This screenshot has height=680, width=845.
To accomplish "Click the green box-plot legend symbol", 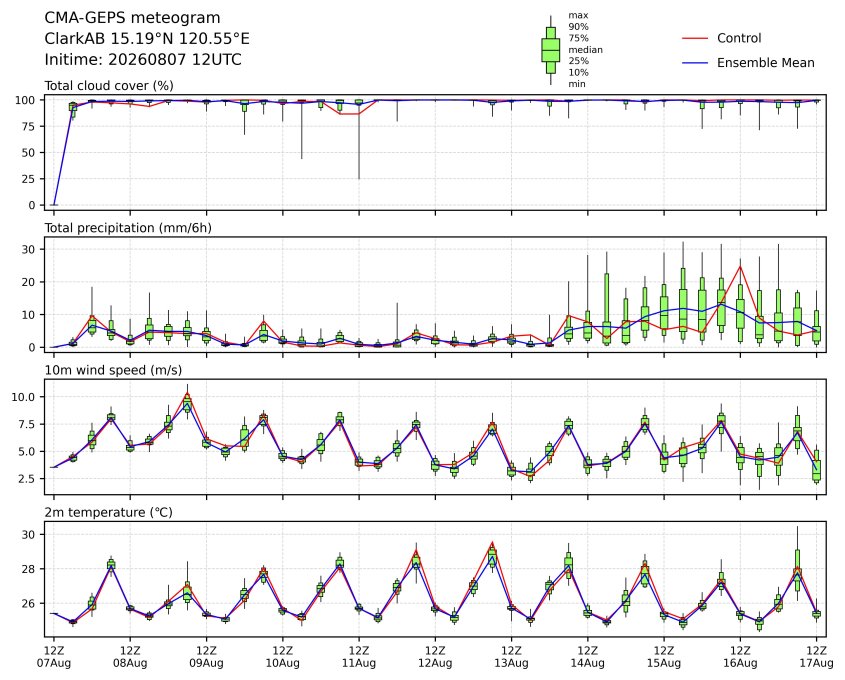I will (550, 50).
